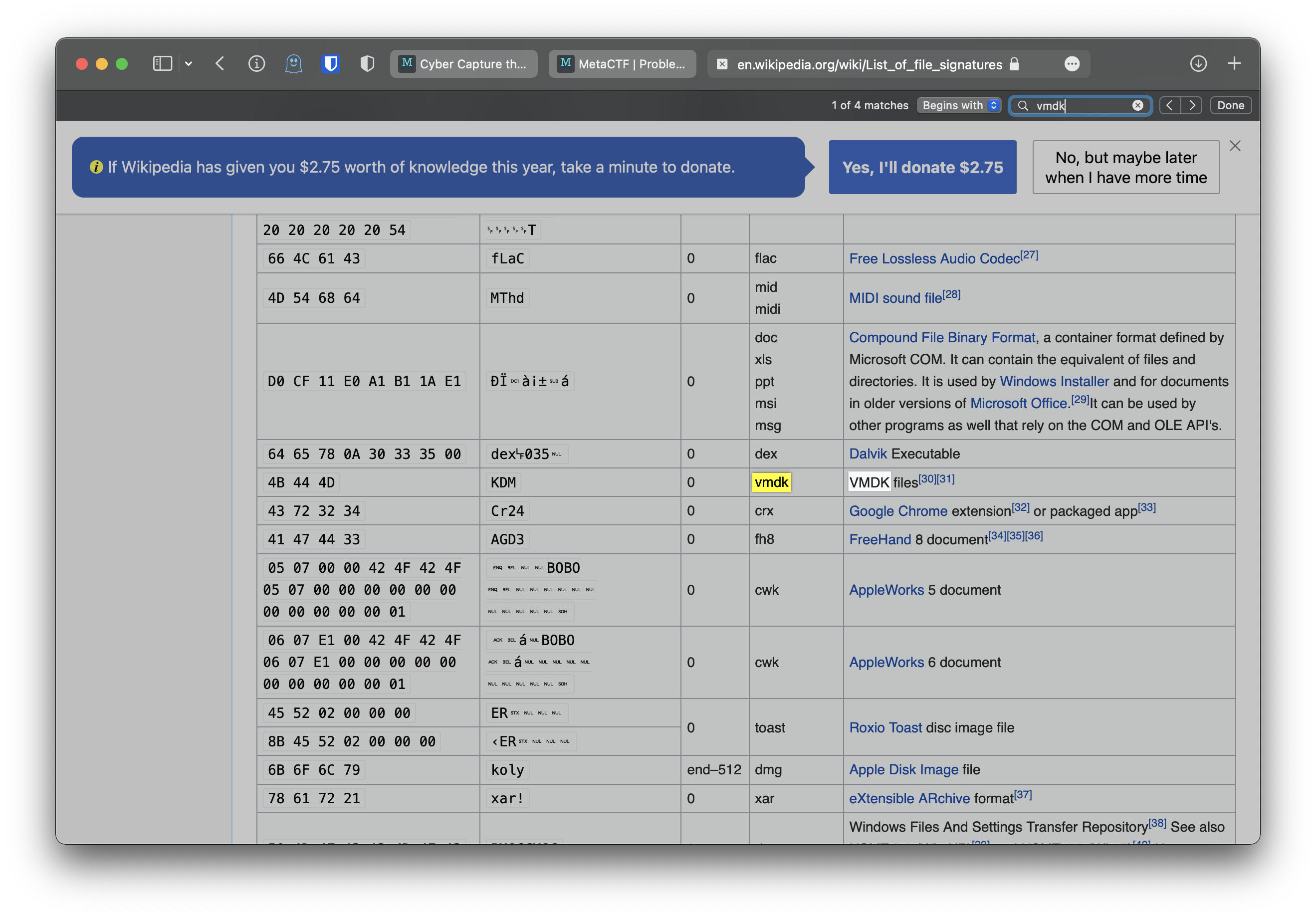Open Compound File Binary Format link

point(942,337)
